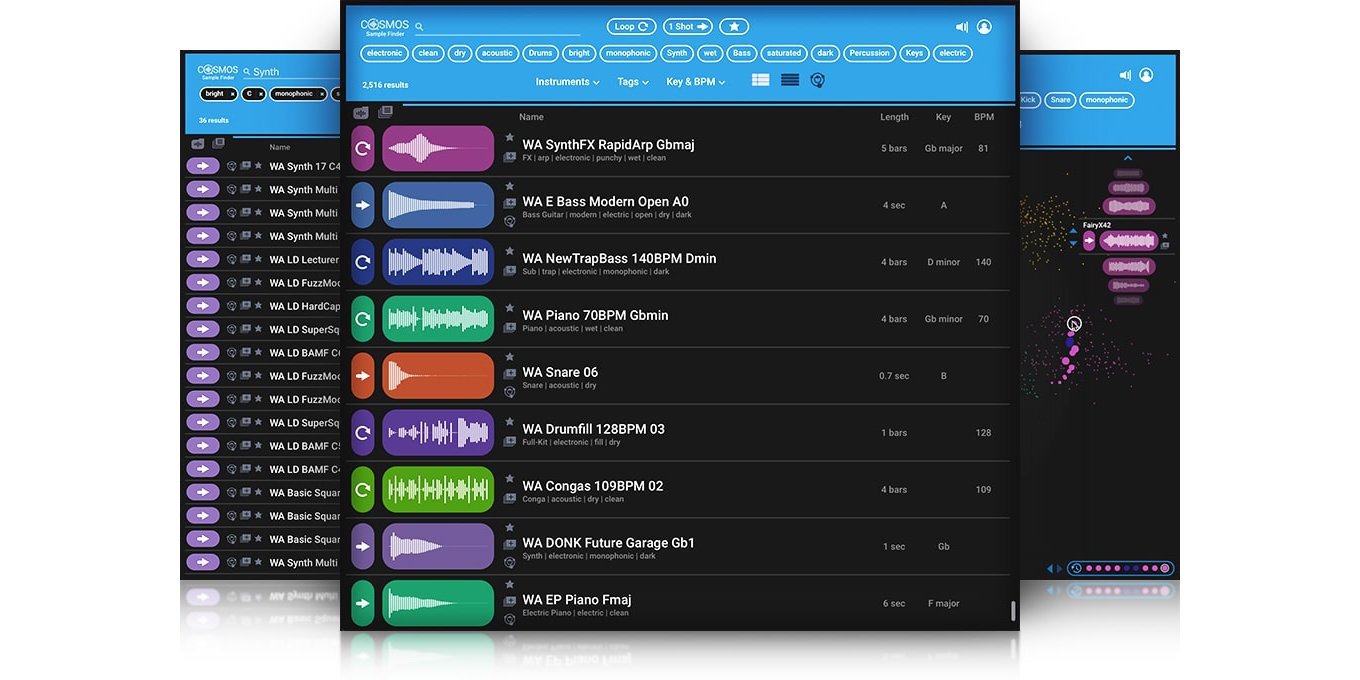Select the "Percussion" tag chip
The width and height of the screenshot is (1360, 680).
pyautogui.click(x=869, y=53)
